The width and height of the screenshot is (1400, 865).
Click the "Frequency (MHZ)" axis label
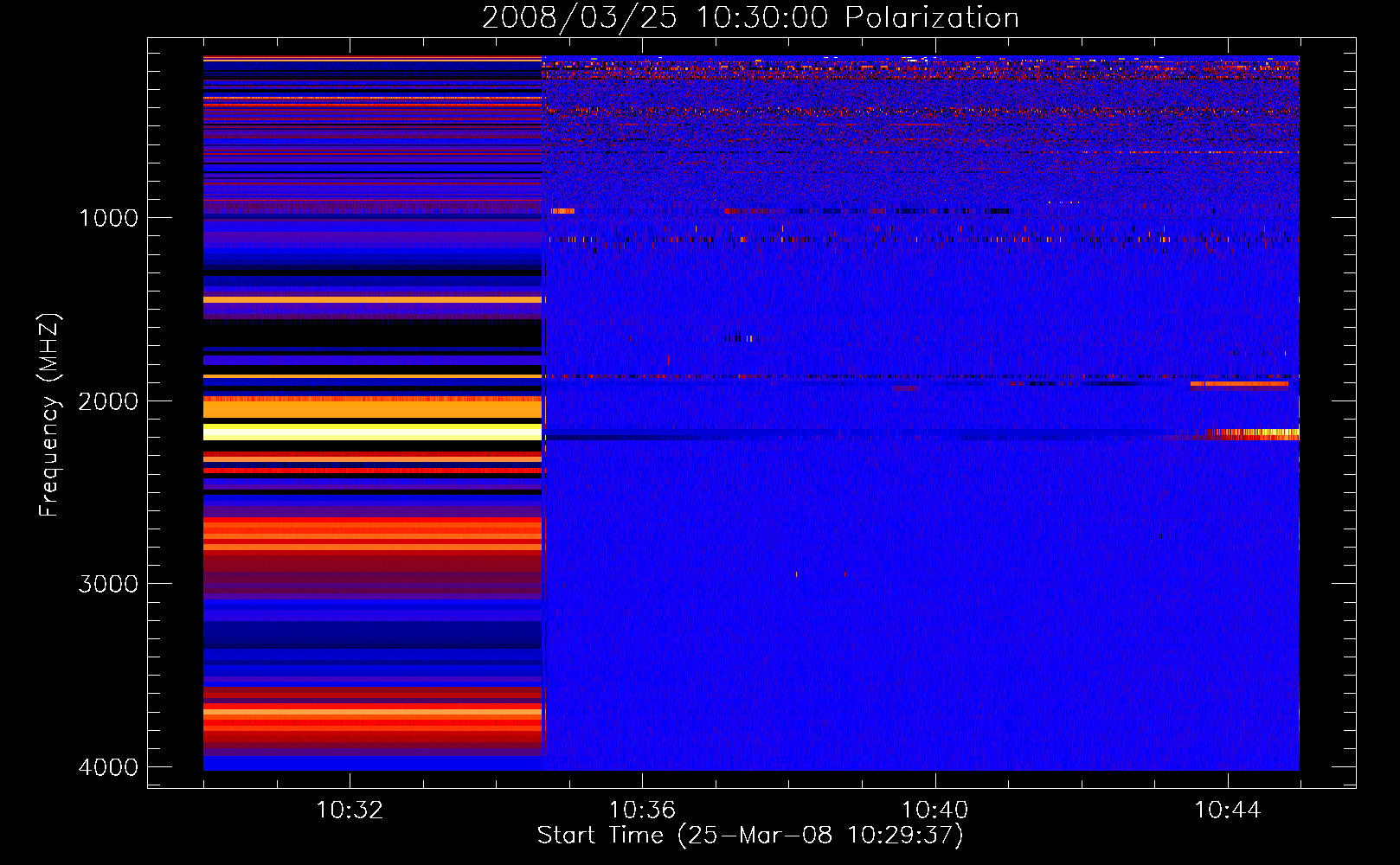(49, 415)
